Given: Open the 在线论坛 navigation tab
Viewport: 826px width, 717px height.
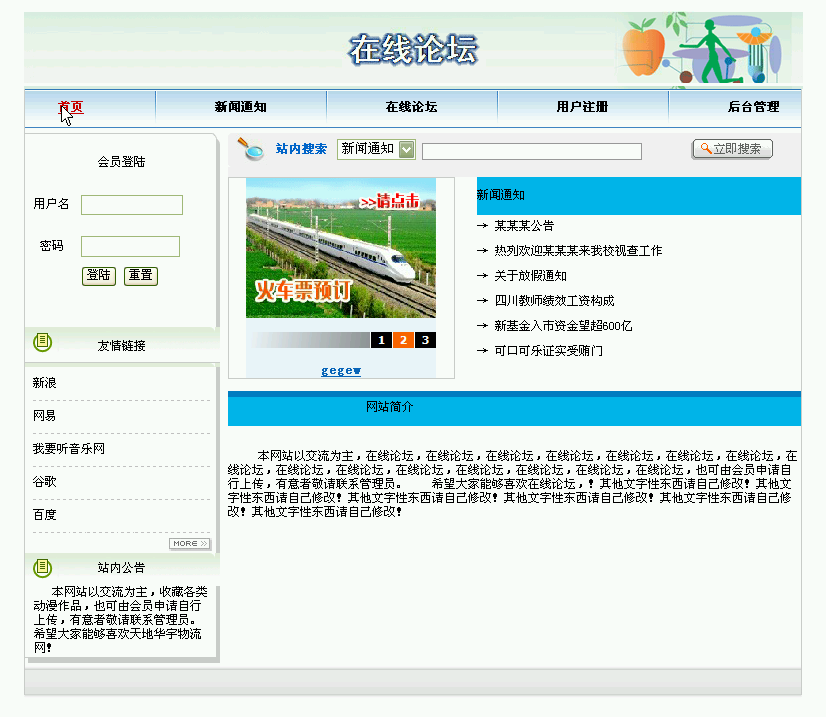Looking at the screenshot, I should (411, 107).
